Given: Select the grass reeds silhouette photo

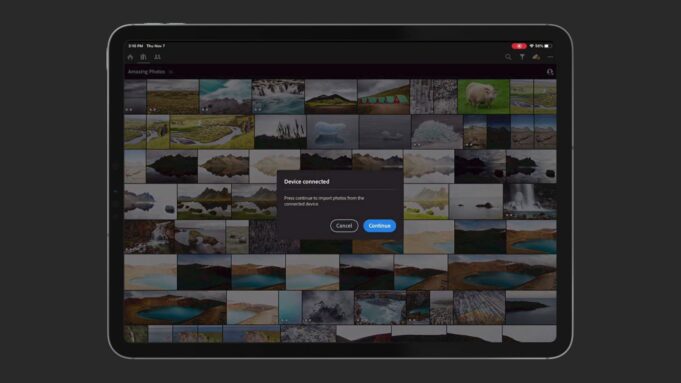Looking at the screenshot, I should [281, 132].
